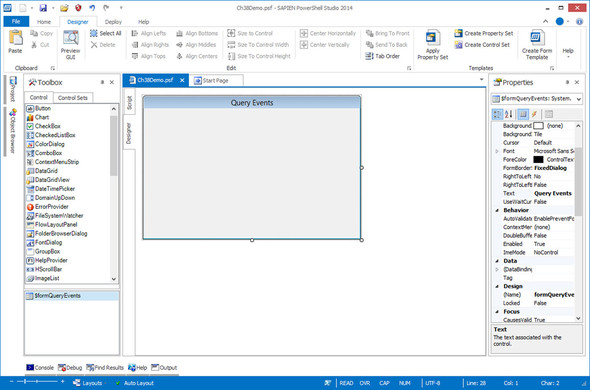Open the document tab list dropdown
Image resolution: width=590 pixels, height=390 pixels.
pos(481,79)
